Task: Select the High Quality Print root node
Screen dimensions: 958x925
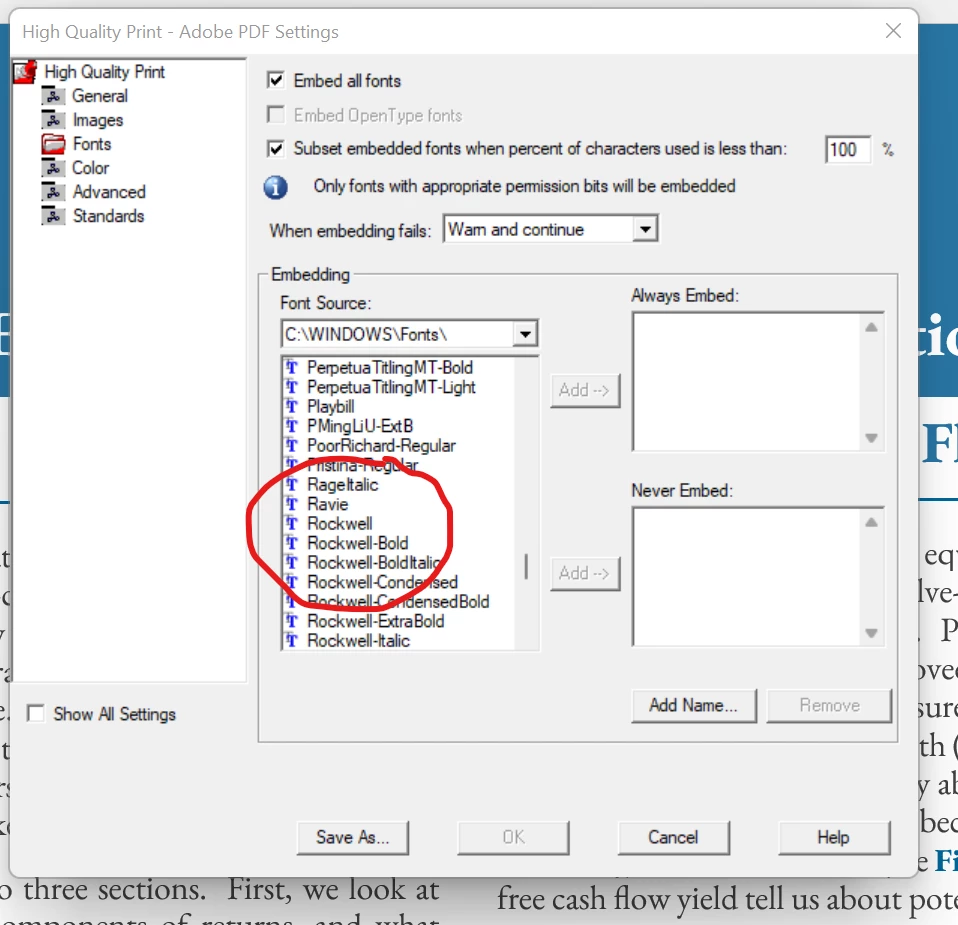Action: pyautogui.click(x=104, y=72)
